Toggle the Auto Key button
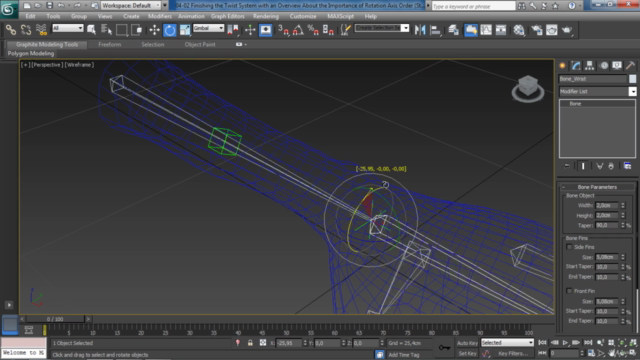The width and height of the screenshot is (640, 360). pyautogui.click(x=467, y=343)
